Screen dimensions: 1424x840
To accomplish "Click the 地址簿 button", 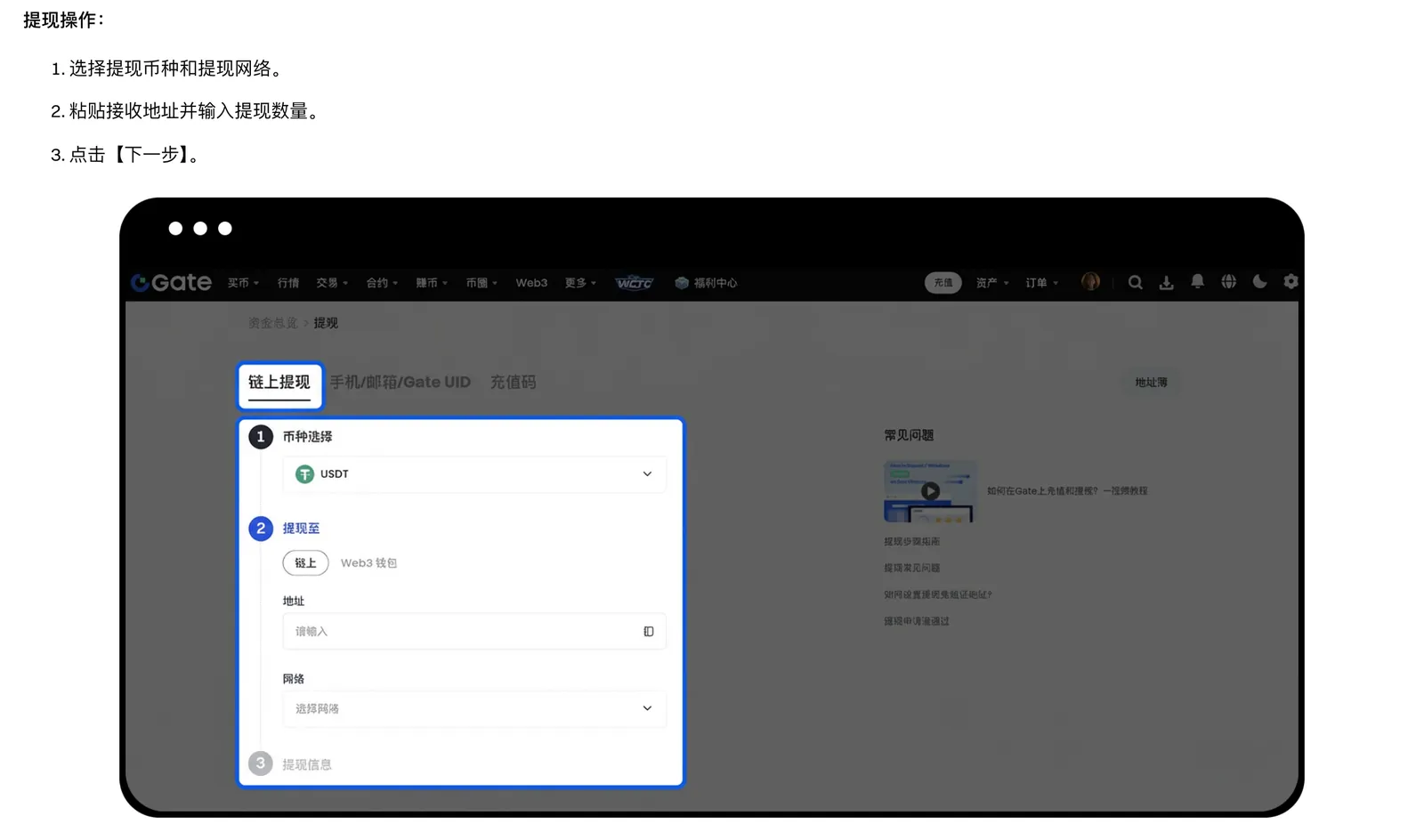I will point(1151,383).
